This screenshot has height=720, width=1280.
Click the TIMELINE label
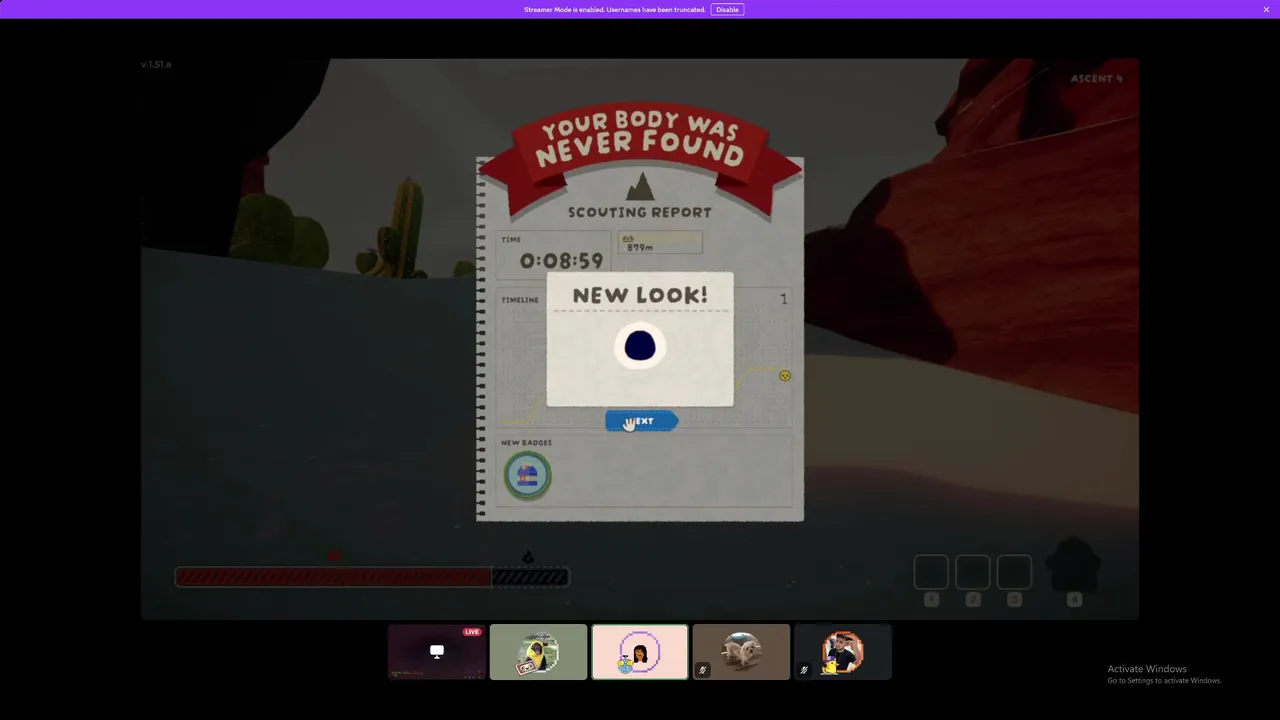click(520, 300)
